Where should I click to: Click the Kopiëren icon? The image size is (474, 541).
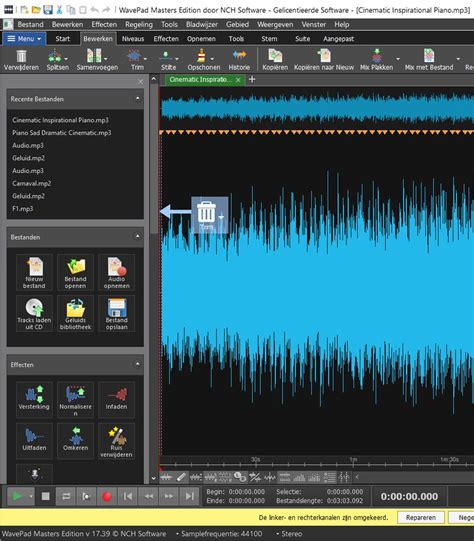click(275, 56)
